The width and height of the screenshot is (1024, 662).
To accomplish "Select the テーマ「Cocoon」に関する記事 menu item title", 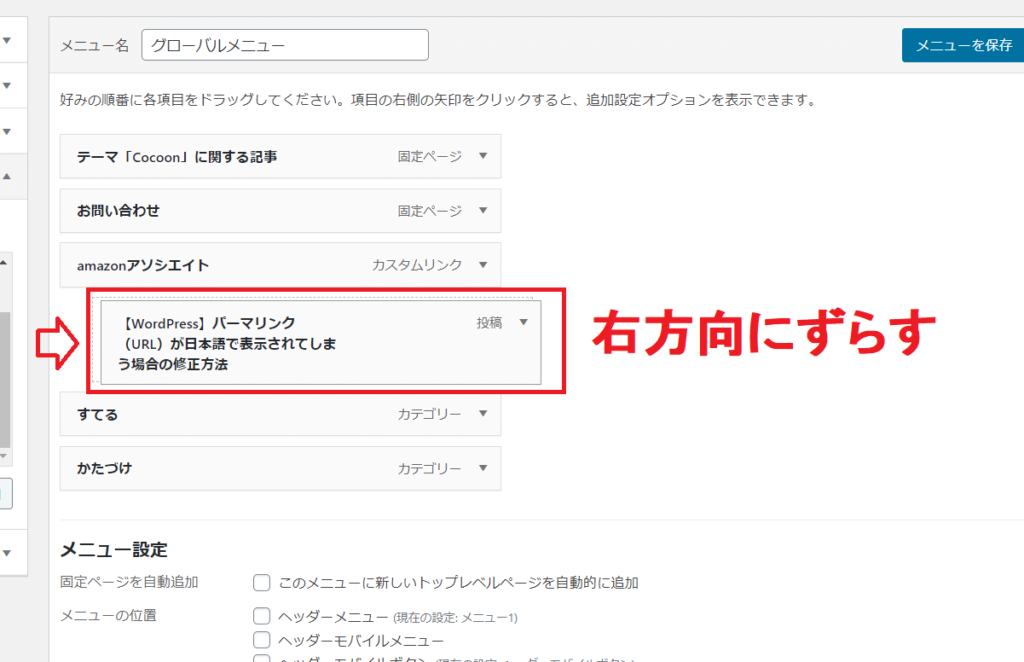I will pos(177,157).
